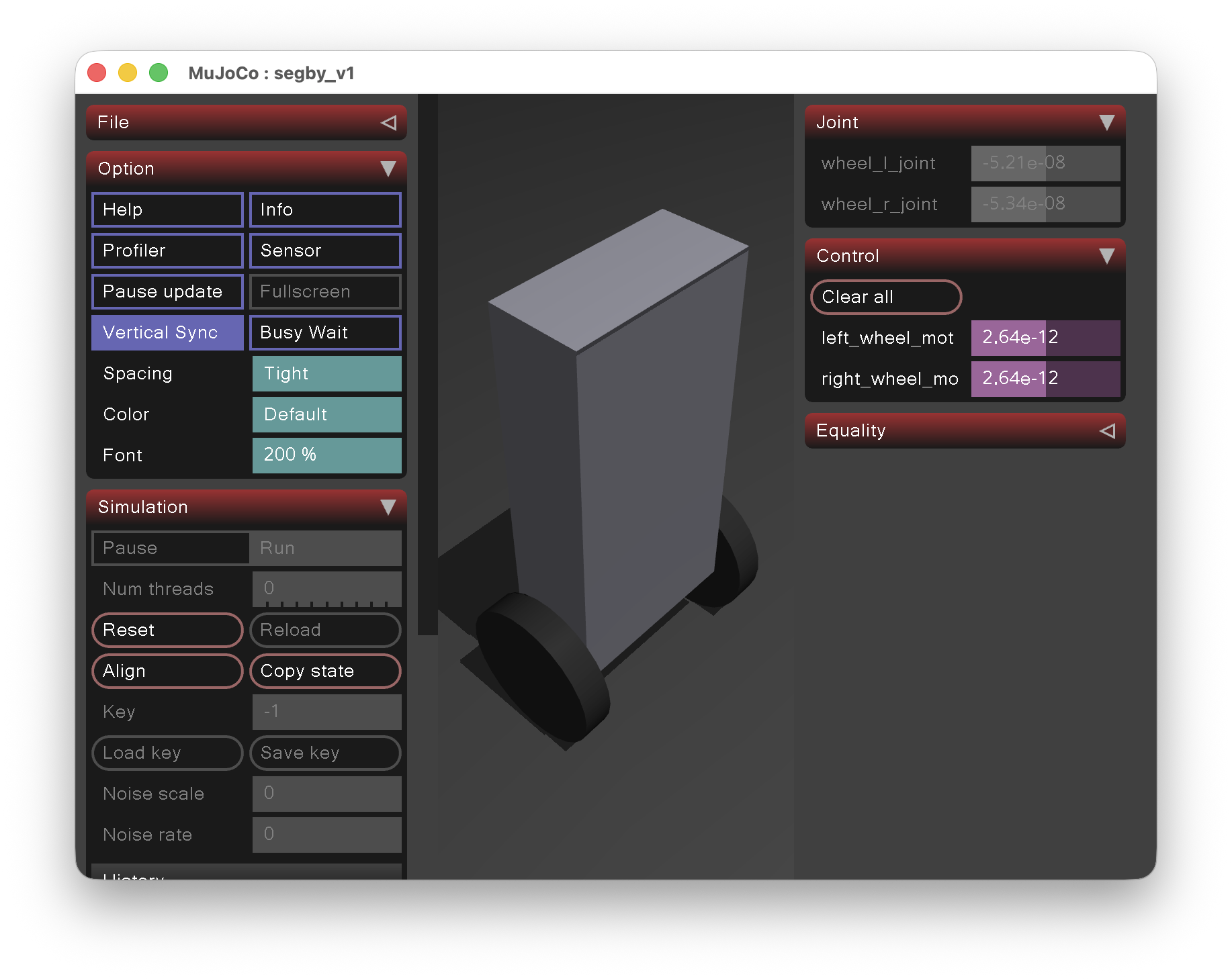Select the Pause simulation option
The image size is (1232, 979).
click(x=171, y=548)
